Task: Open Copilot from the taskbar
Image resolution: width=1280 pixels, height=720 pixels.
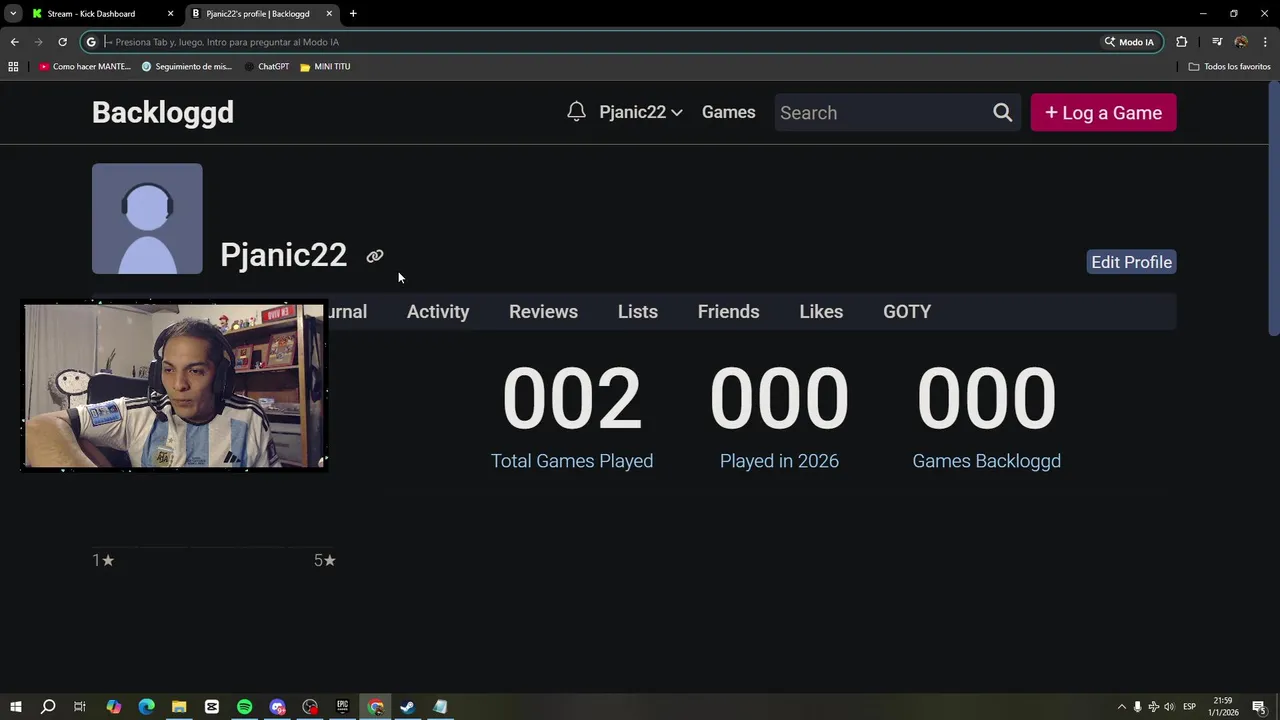Action: [113, 707]
